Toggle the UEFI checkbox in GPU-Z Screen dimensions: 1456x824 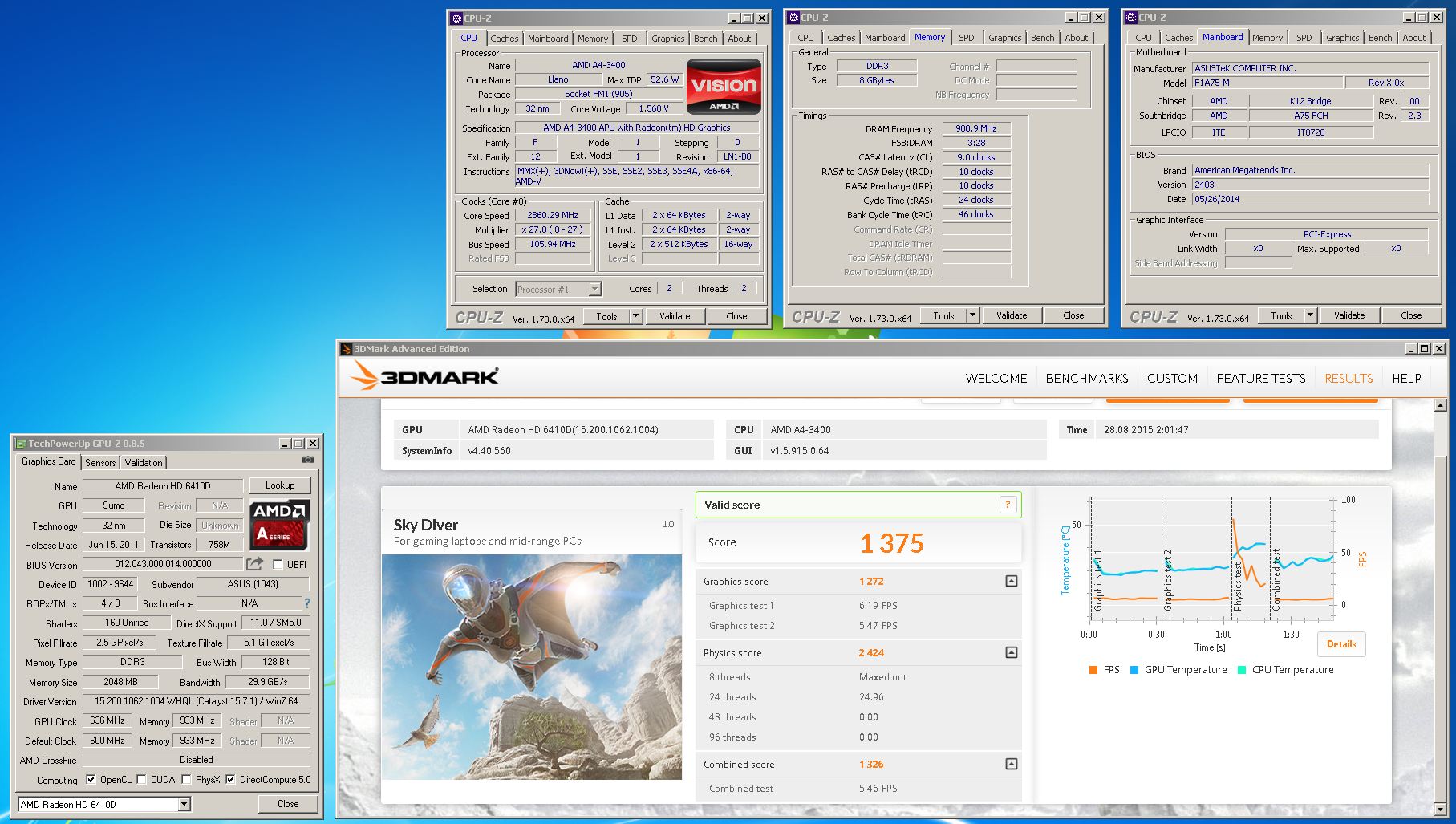coord(278,565)
